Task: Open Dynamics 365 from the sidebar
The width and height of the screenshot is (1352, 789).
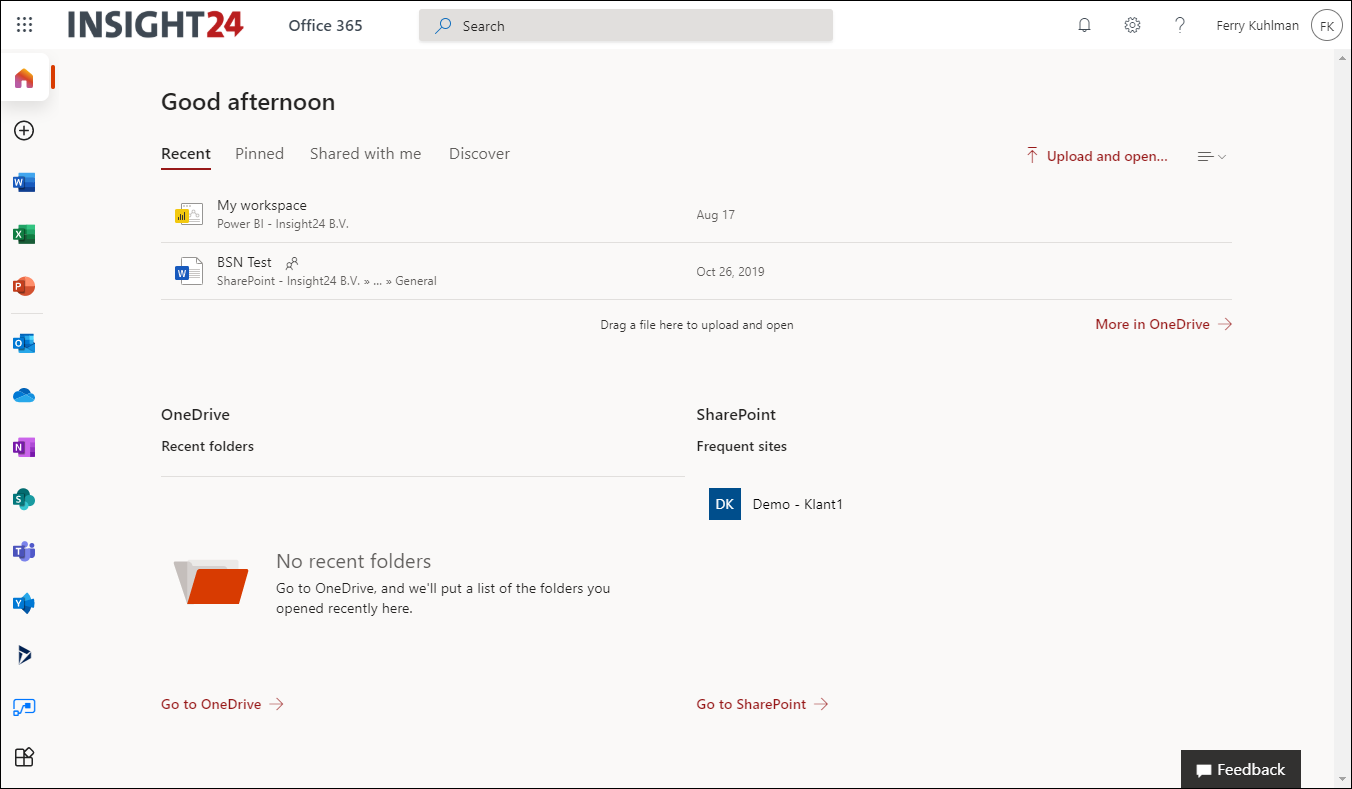Action: (x=25, y=655)
